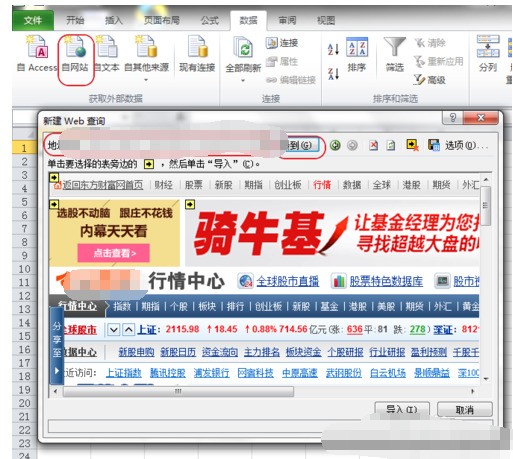Sort ascending with the A-Z icon
The width and height of the screenshot is (513, 459).
(x=333, y=50)
